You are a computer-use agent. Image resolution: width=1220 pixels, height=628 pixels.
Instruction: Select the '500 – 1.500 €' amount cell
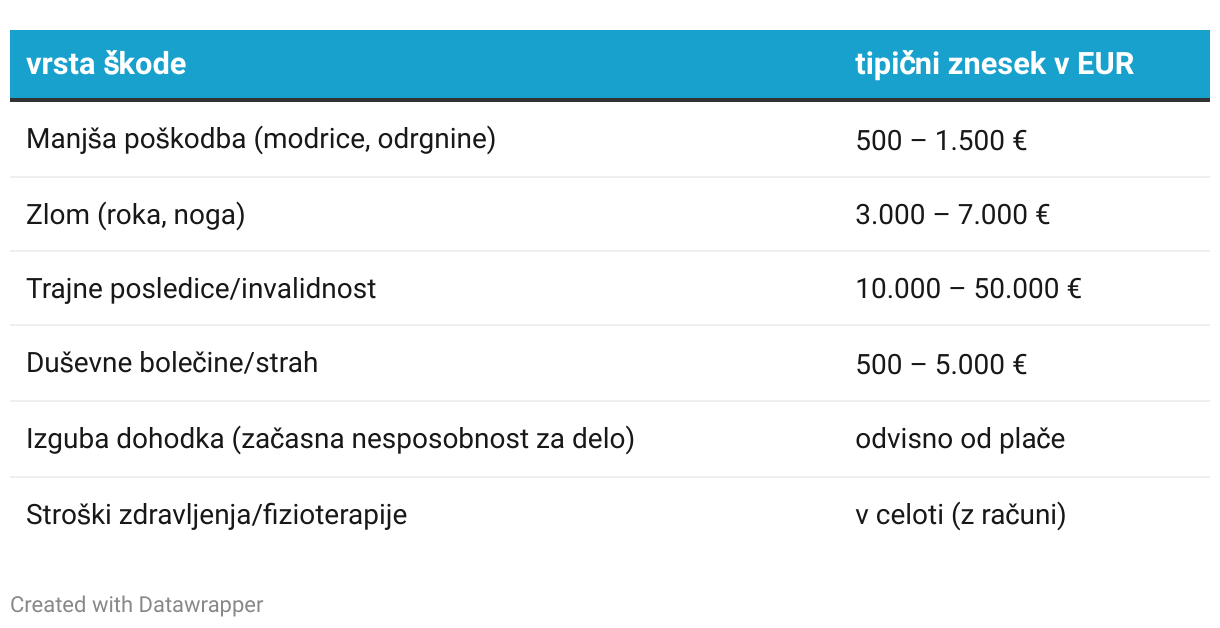[941, 140]
